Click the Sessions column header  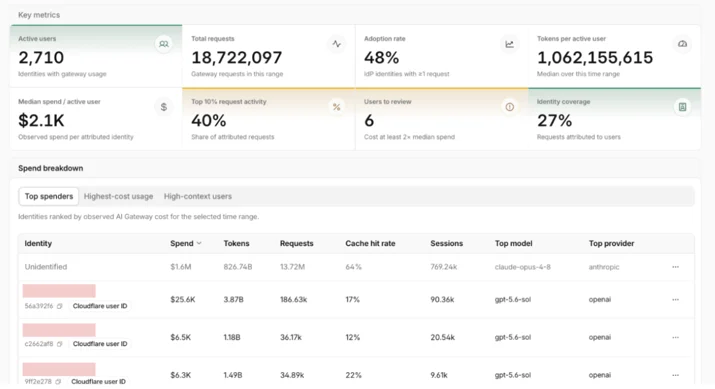click(x=446, y=244)
